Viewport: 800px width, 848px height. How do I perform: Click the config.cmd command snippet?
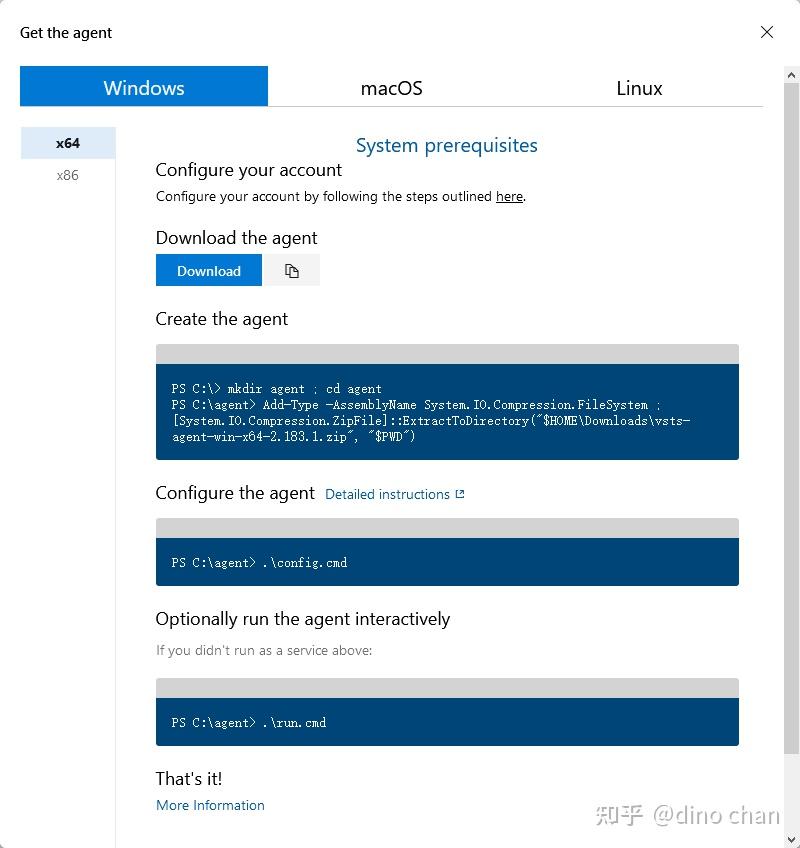point(446,562)
